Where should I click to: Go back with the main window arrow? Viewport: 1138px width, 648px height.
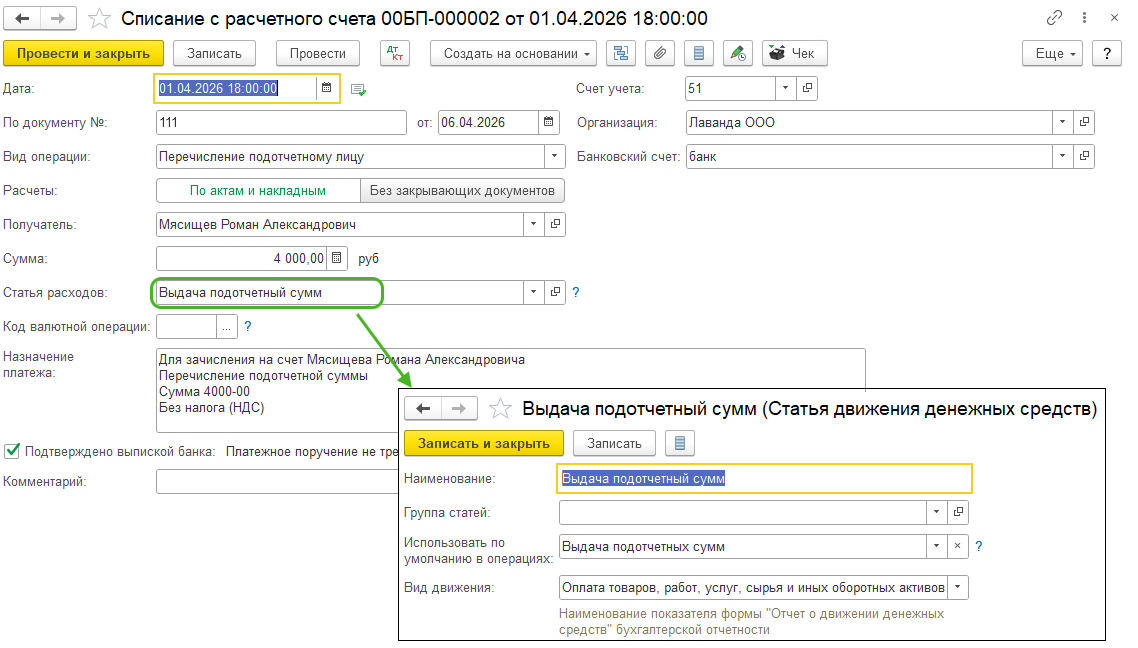22,18
